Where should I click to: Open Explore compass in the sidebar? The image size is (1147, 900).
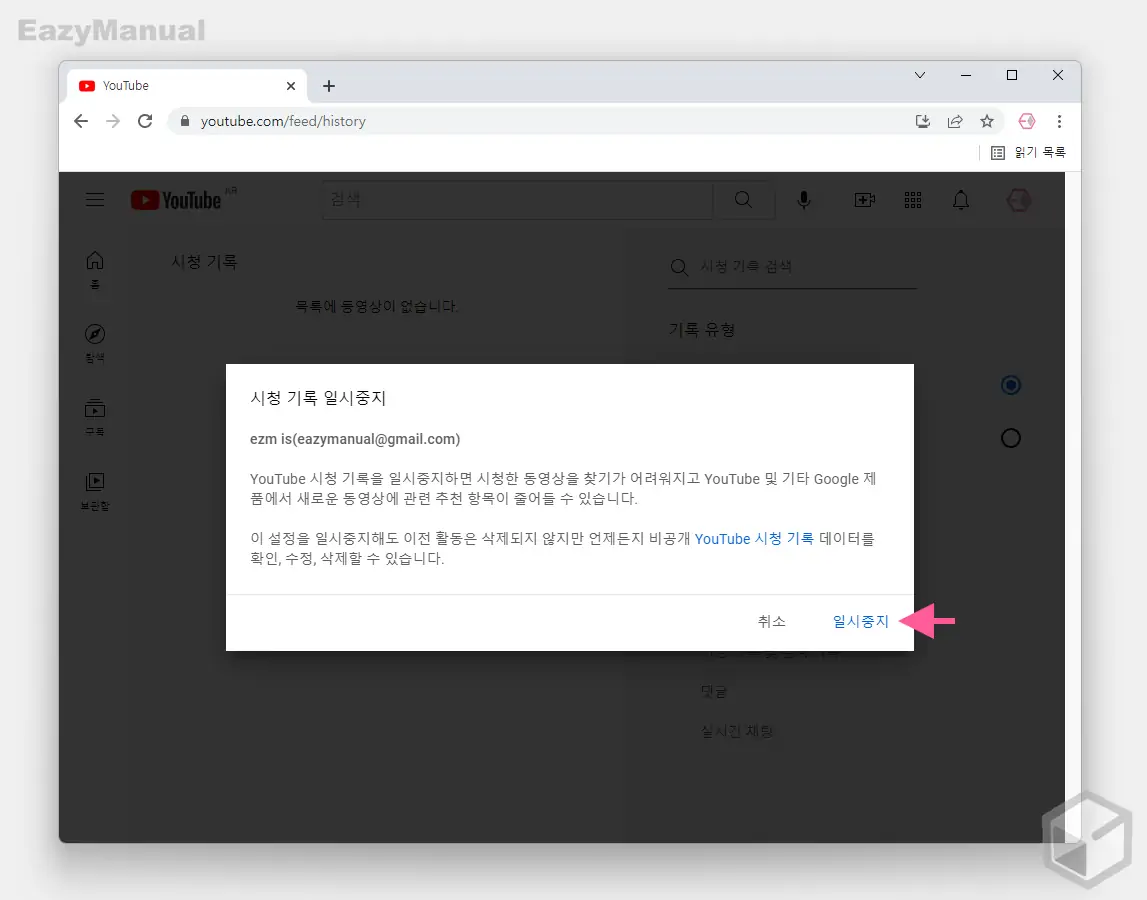(95, 343)
